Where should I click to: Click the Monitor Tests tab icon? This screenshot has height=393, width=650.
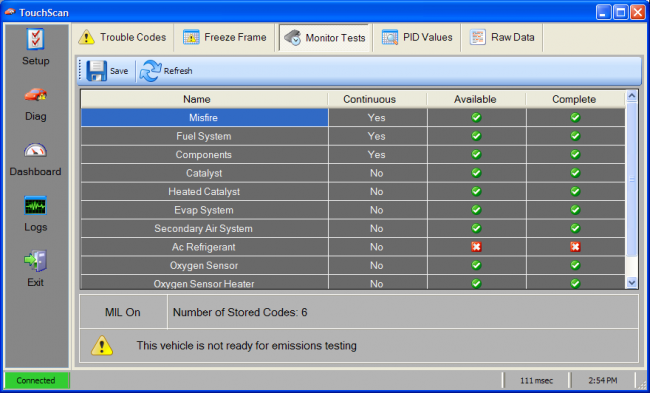[293, 37]
